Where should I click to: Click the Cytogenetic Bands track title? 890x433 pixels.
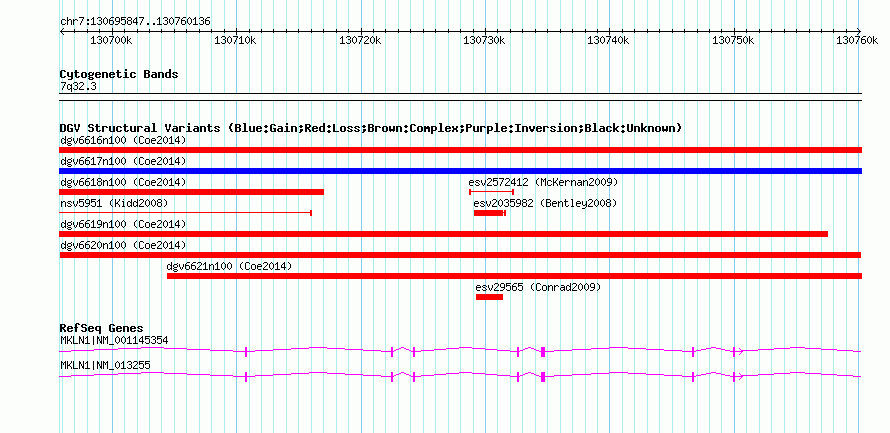pyautogui.click(x=119, y=74)
